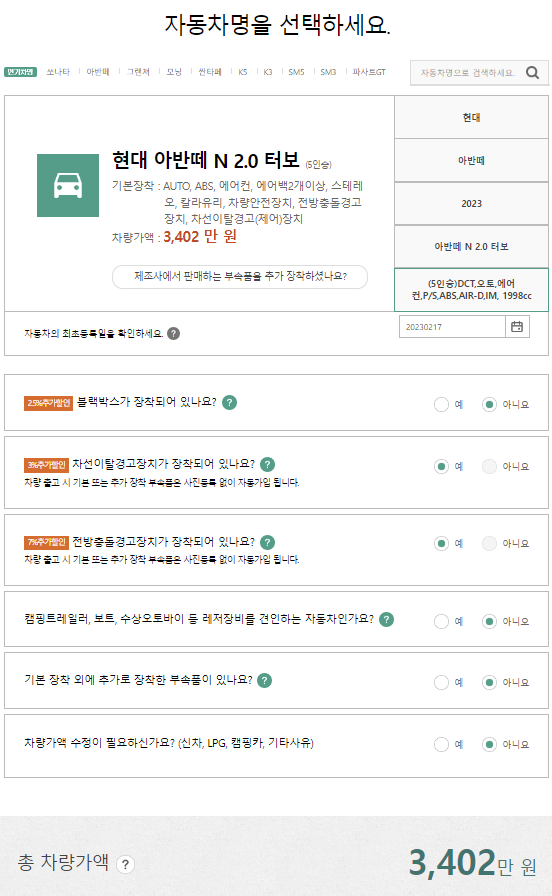The height and width of the screenshot is (896, 552).
Task: Select 예 for 추가 장착 부속품
Action: pyautogui.click(x=441, y=682)
